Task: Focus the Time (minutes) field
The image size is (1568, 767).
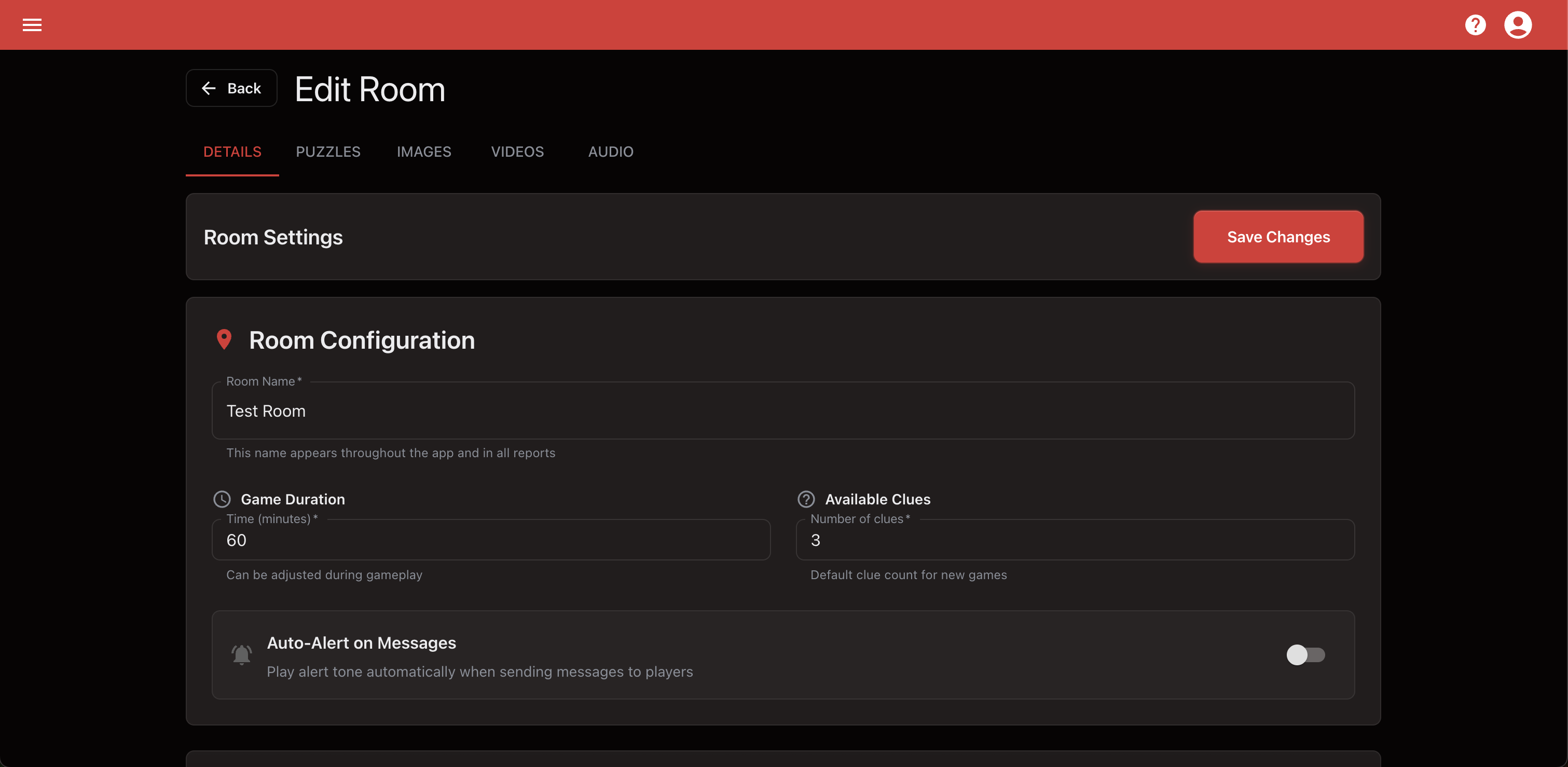Action: point(491,540)
